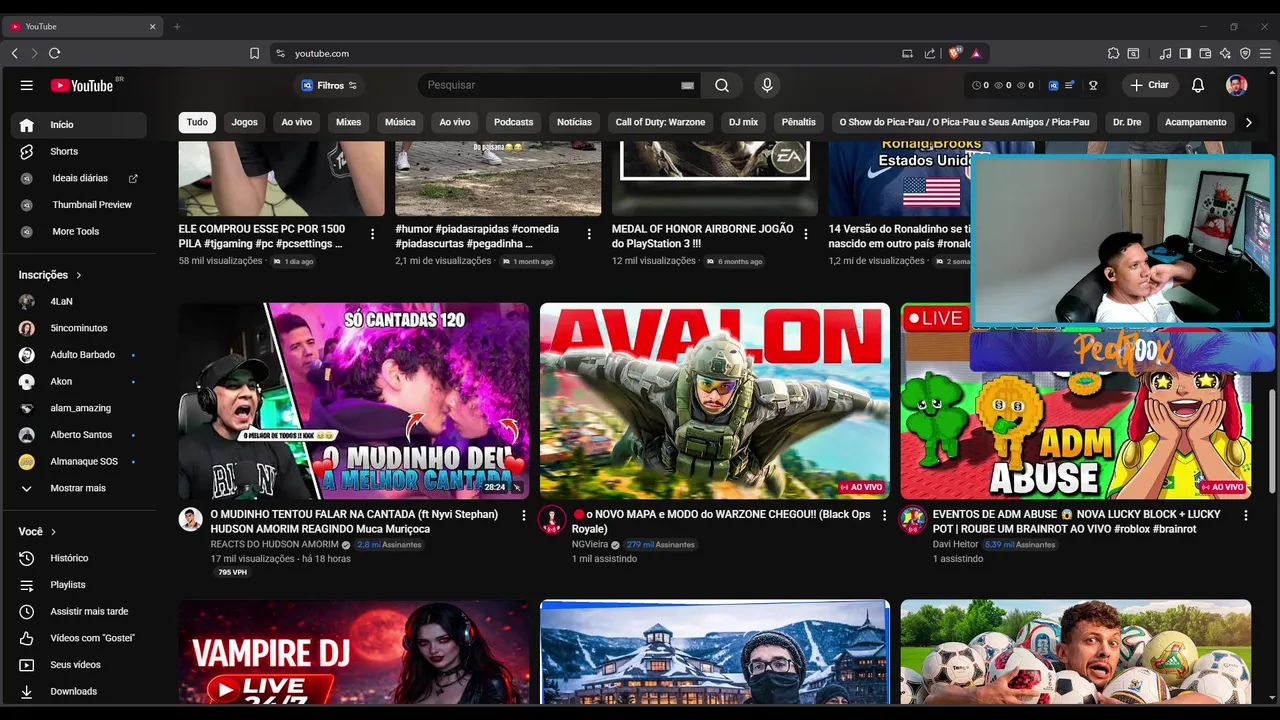Open the Brave Wallet icon
This screenshot has width=1280, height=720.
1205,53
